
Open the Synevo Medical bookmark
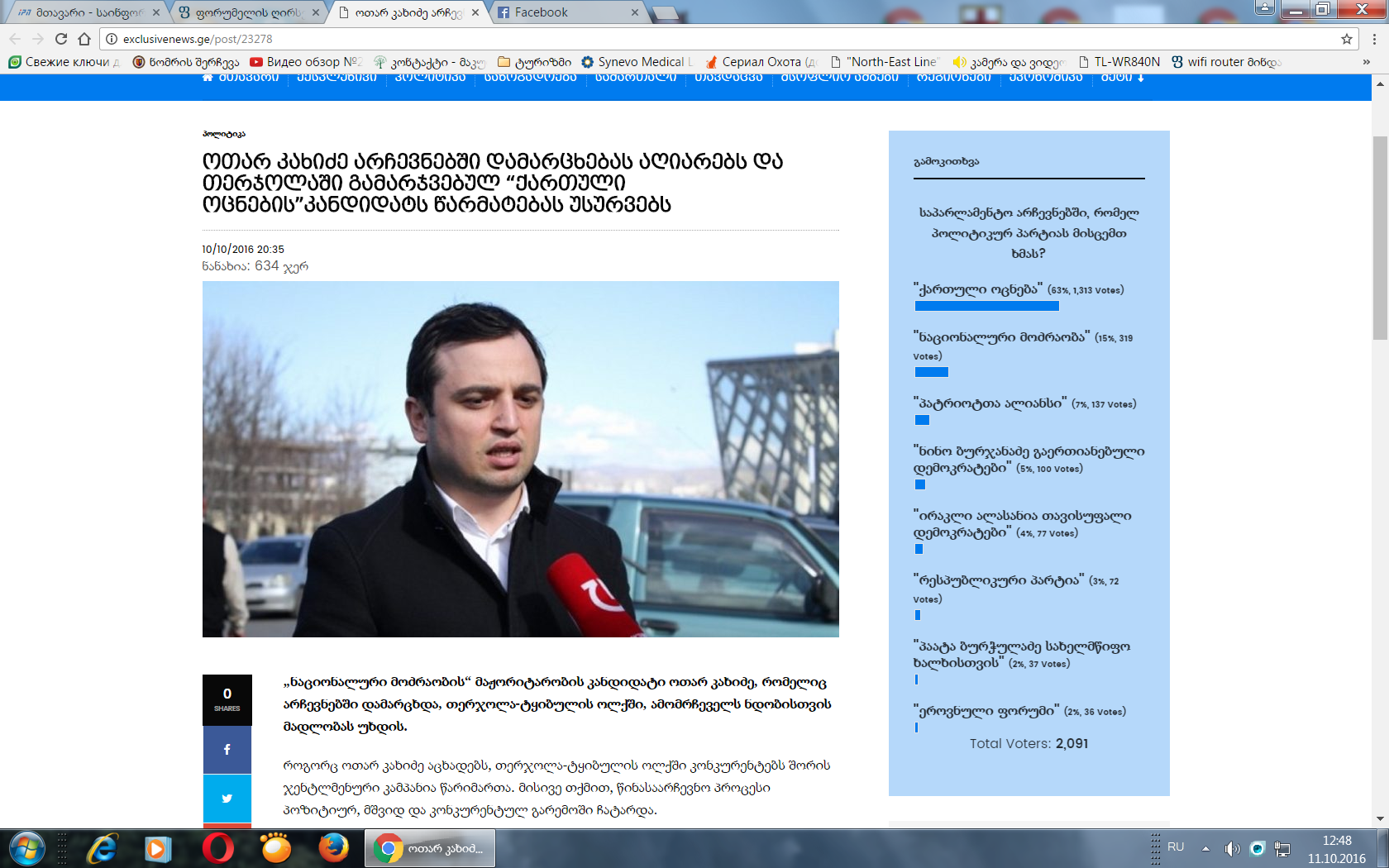pos(637,62)
